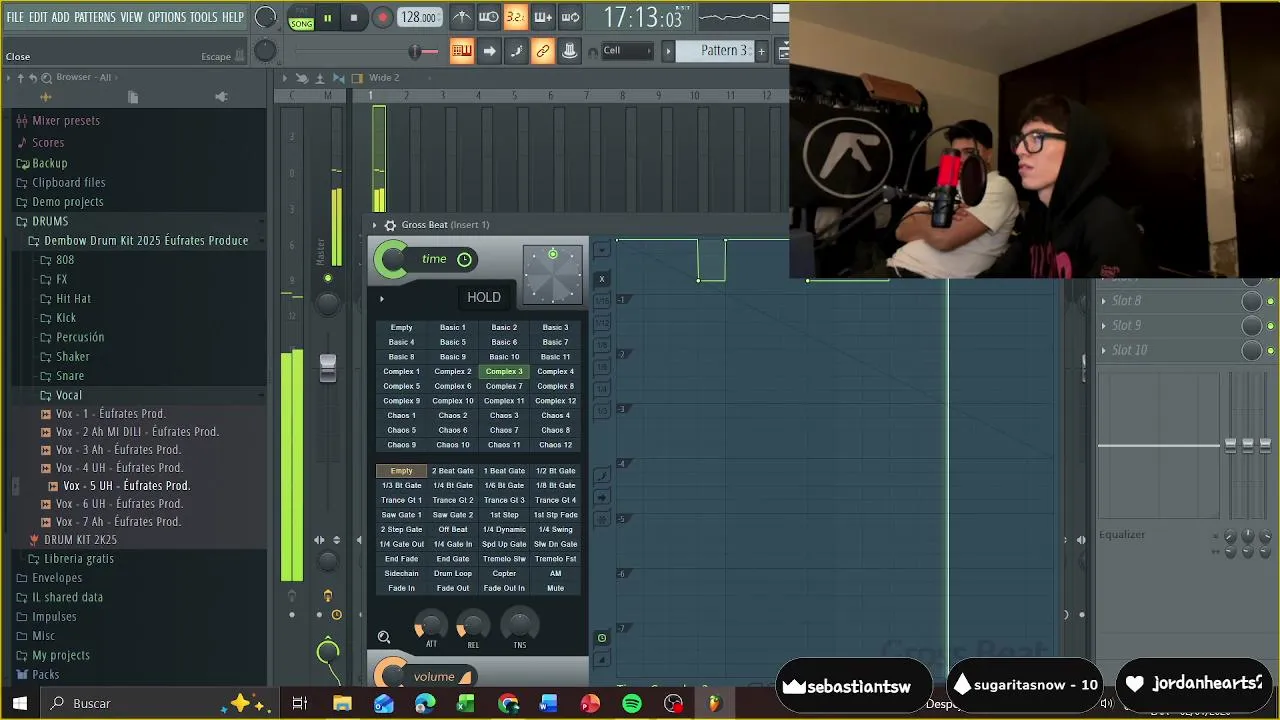This screenshot has width=1280, height=720.
Task: Open the Pattern 3 selector
Action: (716, 51)
